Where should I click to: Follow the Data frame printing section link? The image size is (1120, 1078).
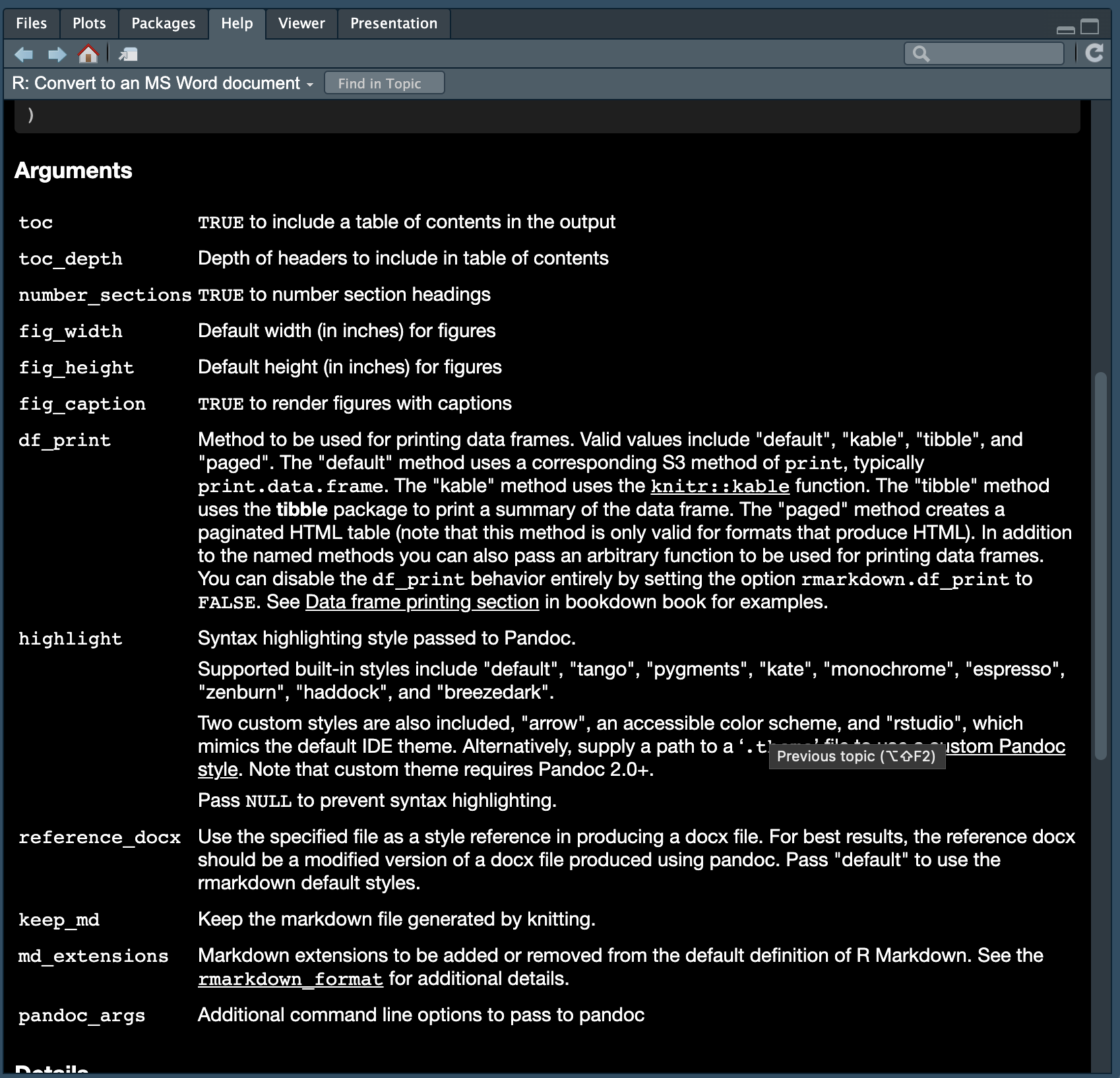[x=421, y=602]
